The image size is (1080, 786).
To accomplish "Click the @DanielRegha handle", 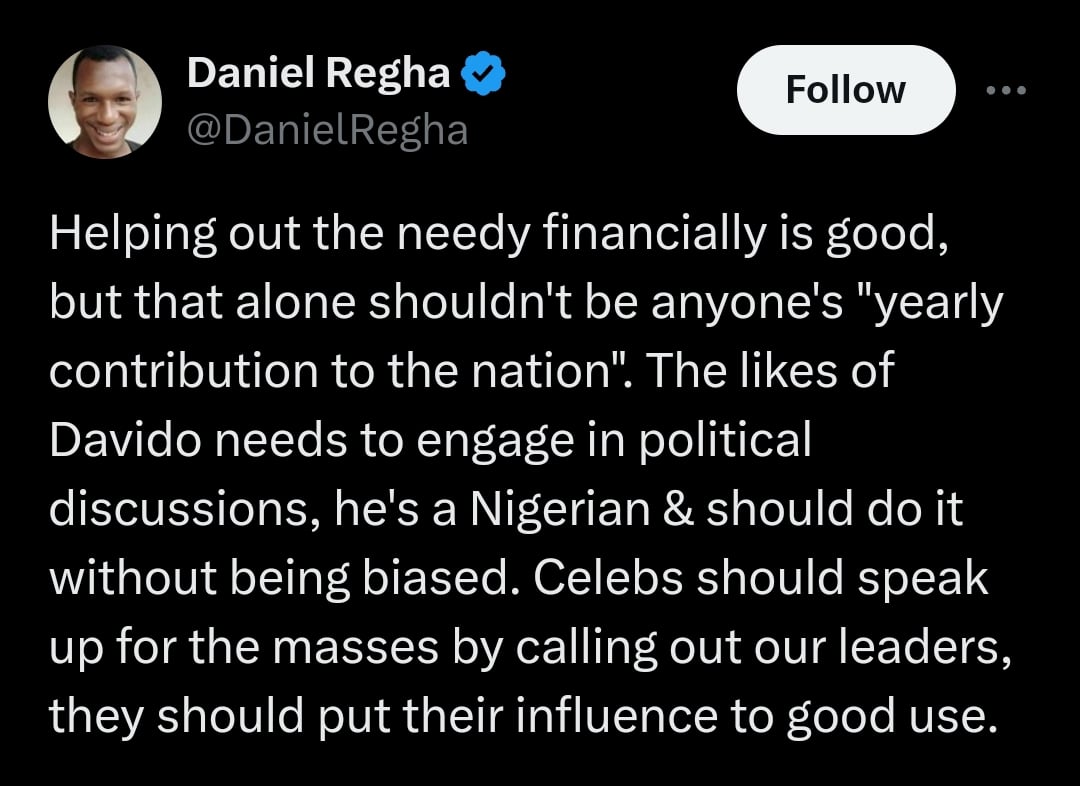I will point(327,129).
